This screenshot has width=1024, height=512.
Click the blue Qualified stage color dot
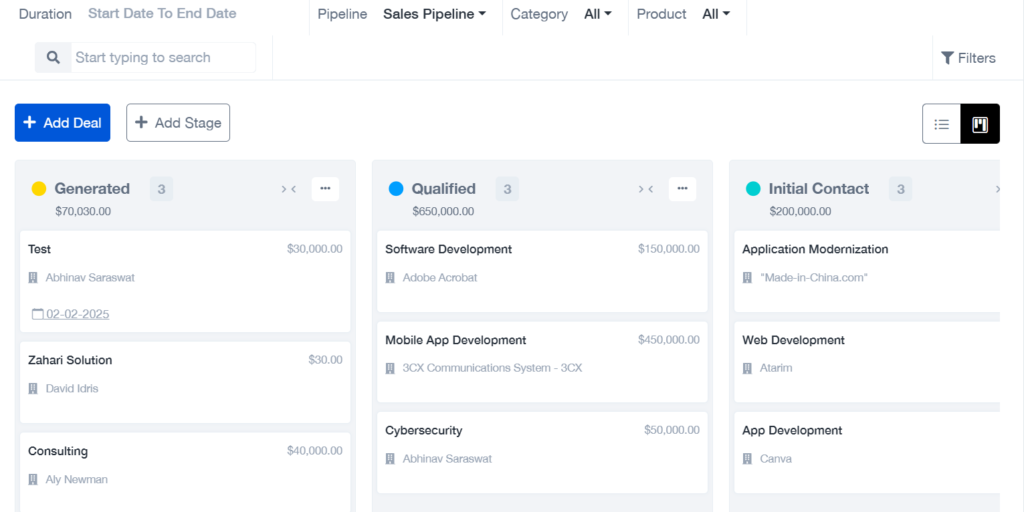(396, 189)
